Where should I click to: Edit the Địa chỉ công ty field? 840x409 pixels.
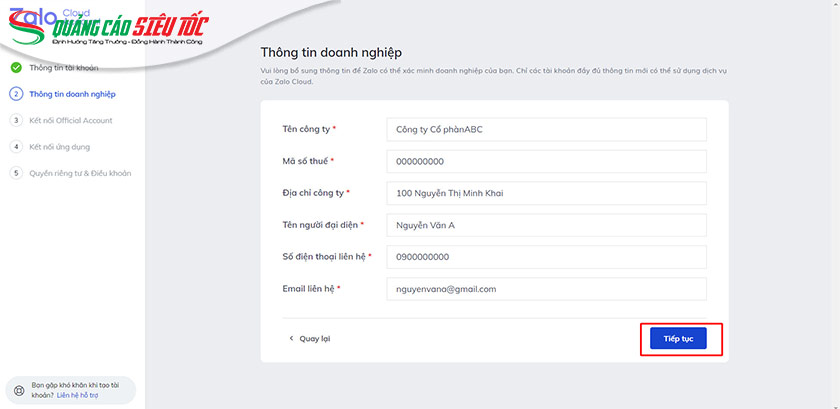click(546, 193)
